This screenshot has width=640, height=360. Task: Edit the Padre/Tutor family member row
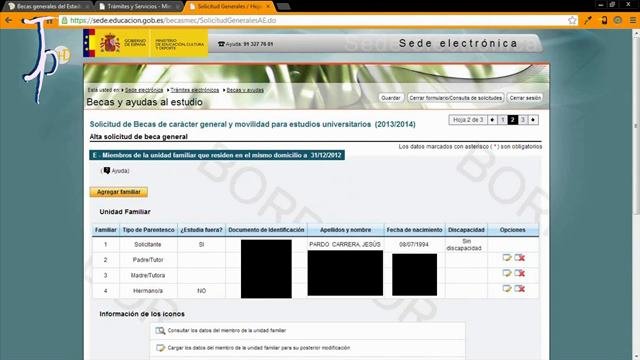click(507, 258)
